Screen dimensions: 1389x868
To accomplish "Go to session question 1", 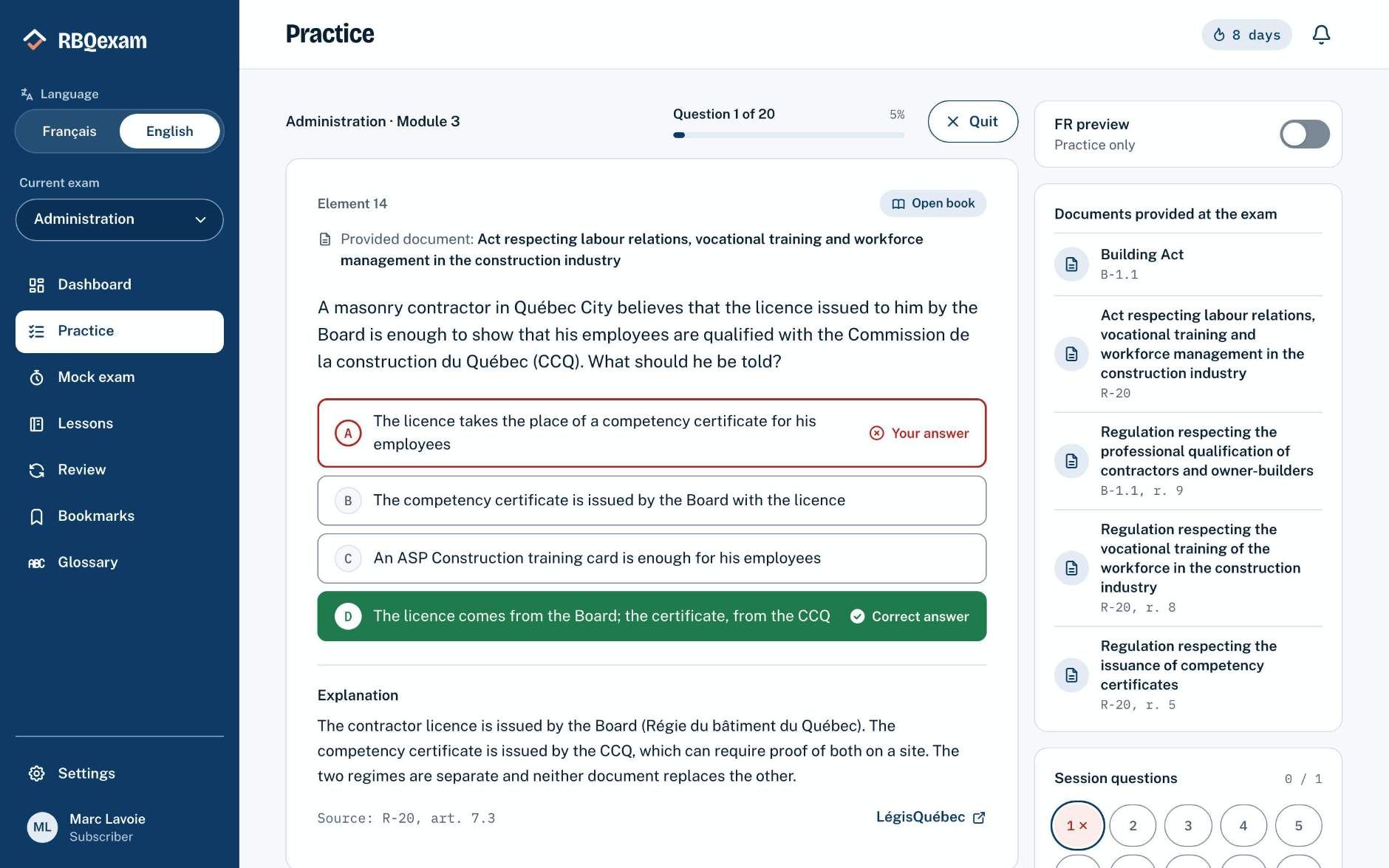I will point(1077,826).
